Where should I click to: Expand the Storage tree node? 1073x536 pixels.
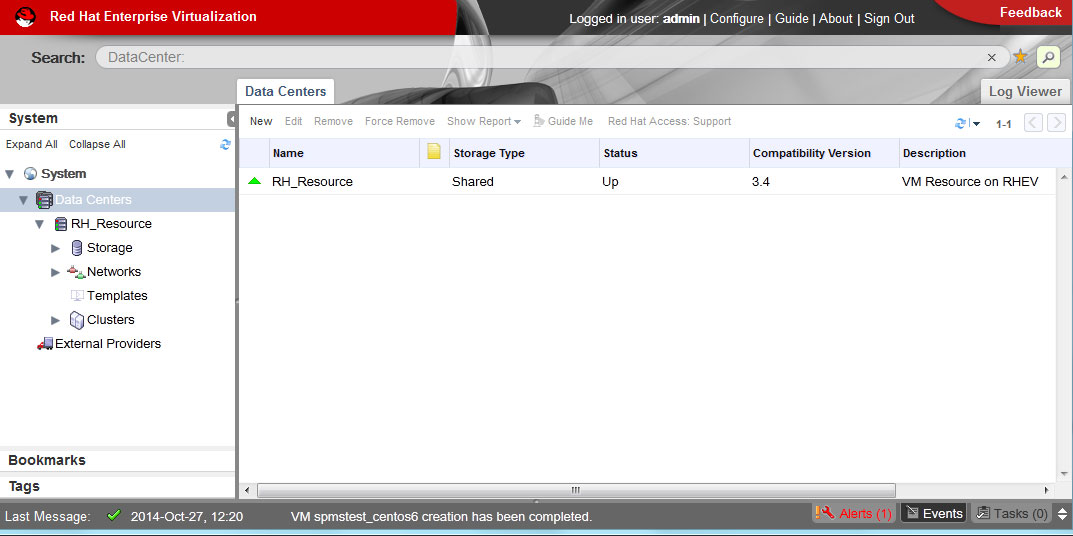tap(56, 248)
